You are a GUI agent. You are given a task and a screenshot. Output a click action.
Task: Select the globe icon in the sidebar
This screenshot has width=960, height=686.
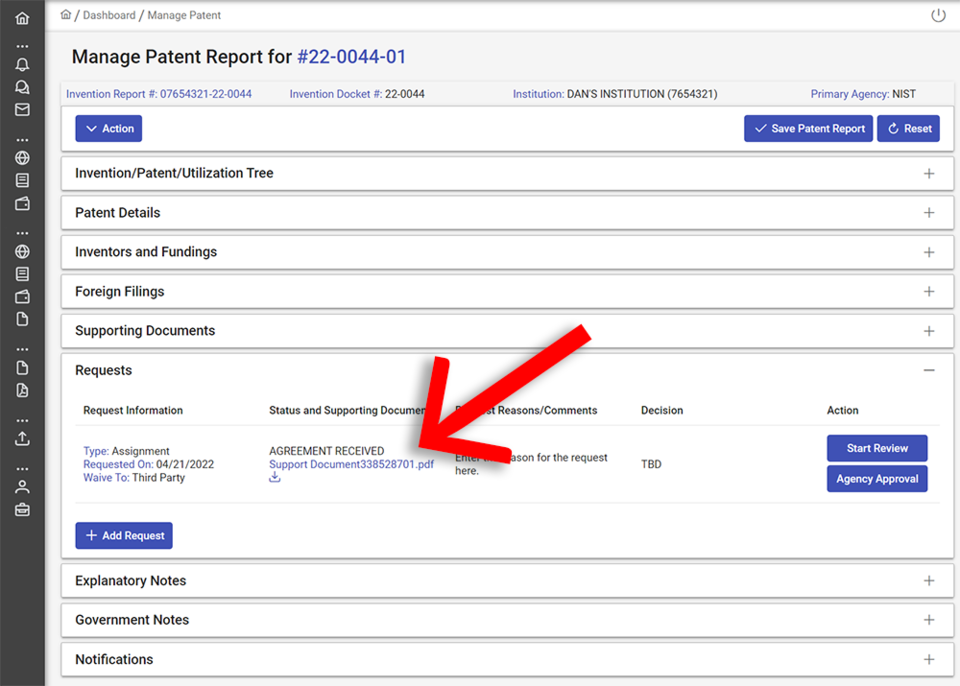(x=22, y=157)
